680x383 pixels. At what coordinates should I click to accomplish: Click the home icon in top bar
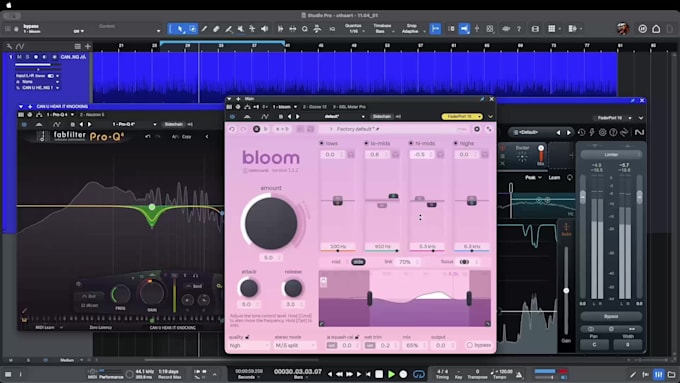click(656, 29)
